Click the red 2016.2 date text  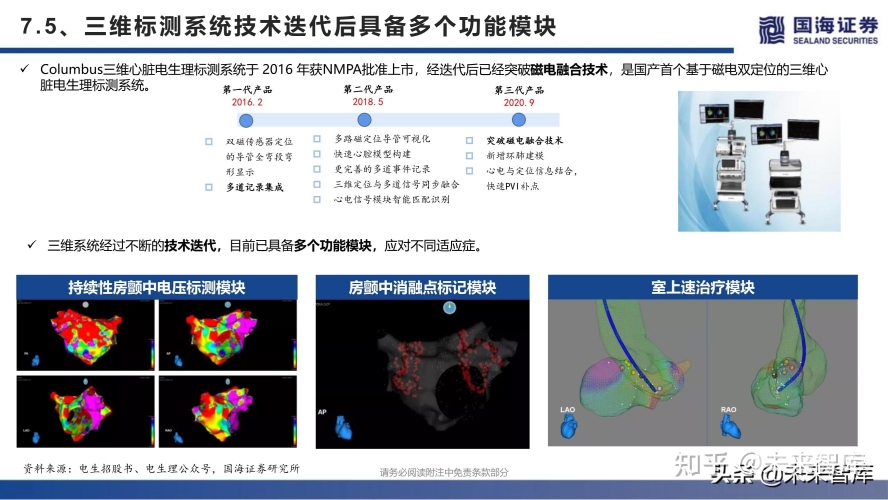pyautogui.click(x=247, y=102)
